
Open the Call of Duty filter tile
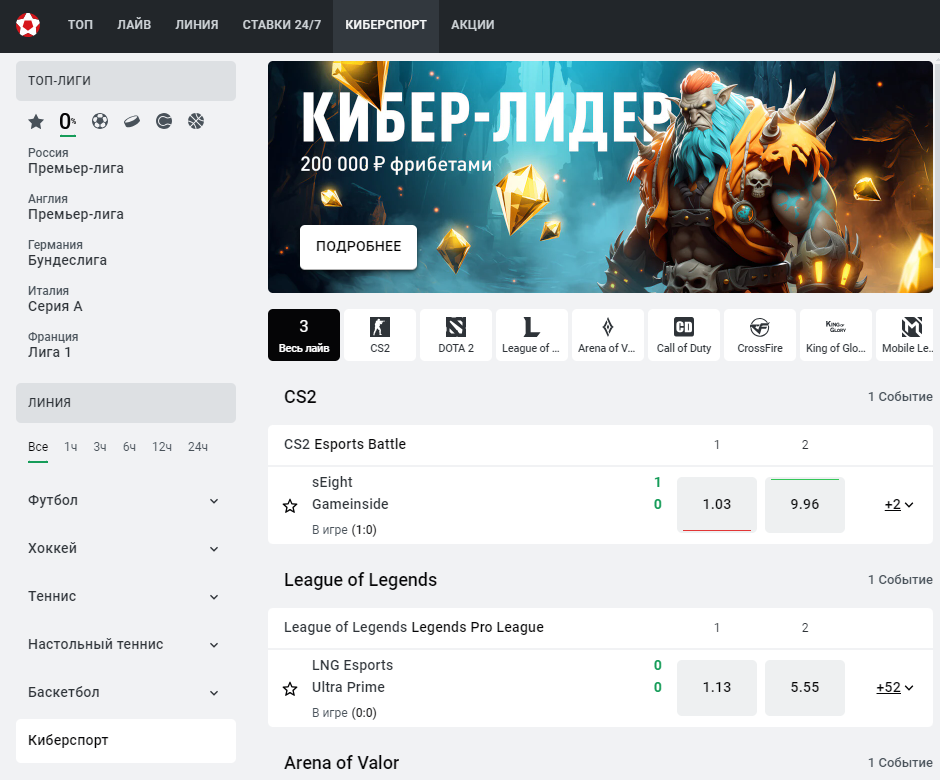click(684, 335)
